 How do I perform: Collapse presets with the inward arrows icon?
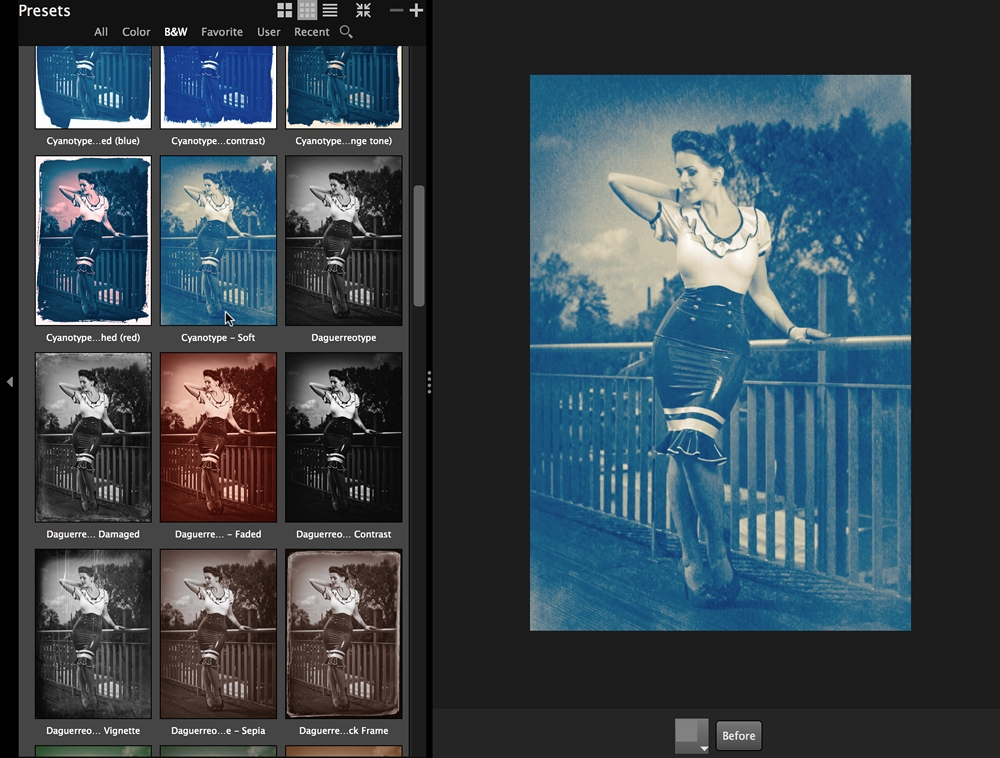coord(364,10)
